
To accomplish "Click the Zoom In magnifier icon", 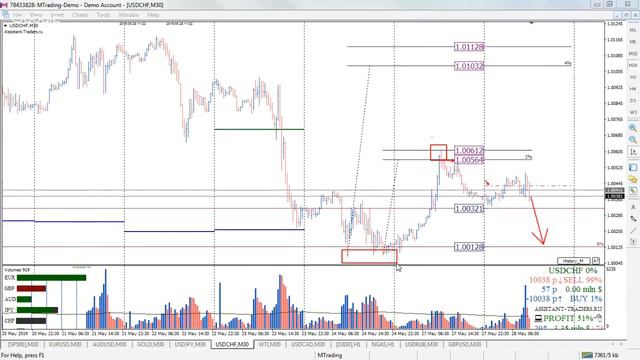I will pos(633,128).
